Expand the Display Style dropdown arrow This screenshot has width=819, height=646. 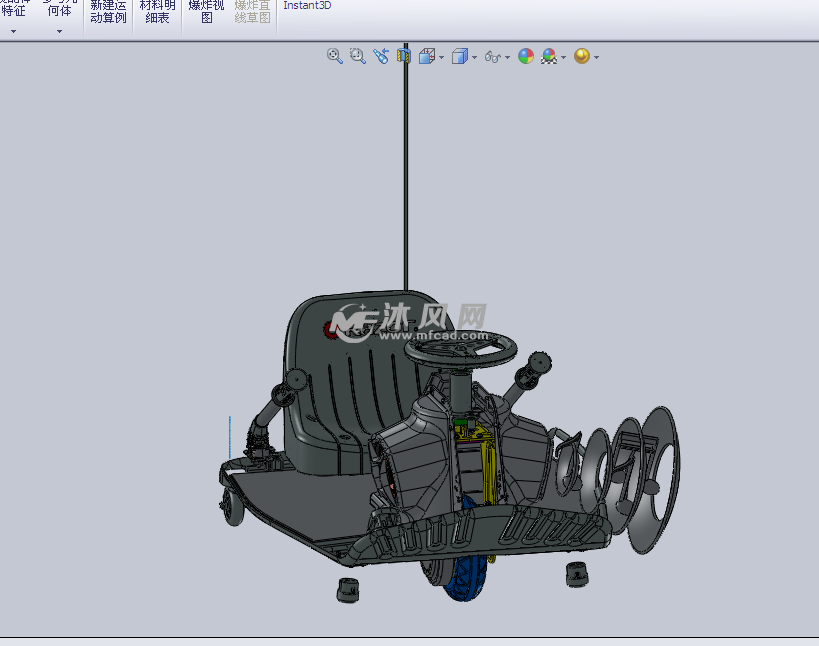tap(474, 57)
